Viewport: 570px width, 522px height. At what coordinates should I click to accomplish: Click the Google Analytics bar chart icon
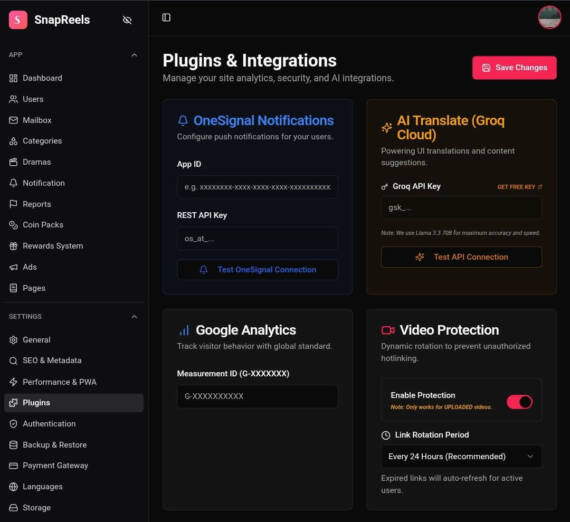[184, 330]
